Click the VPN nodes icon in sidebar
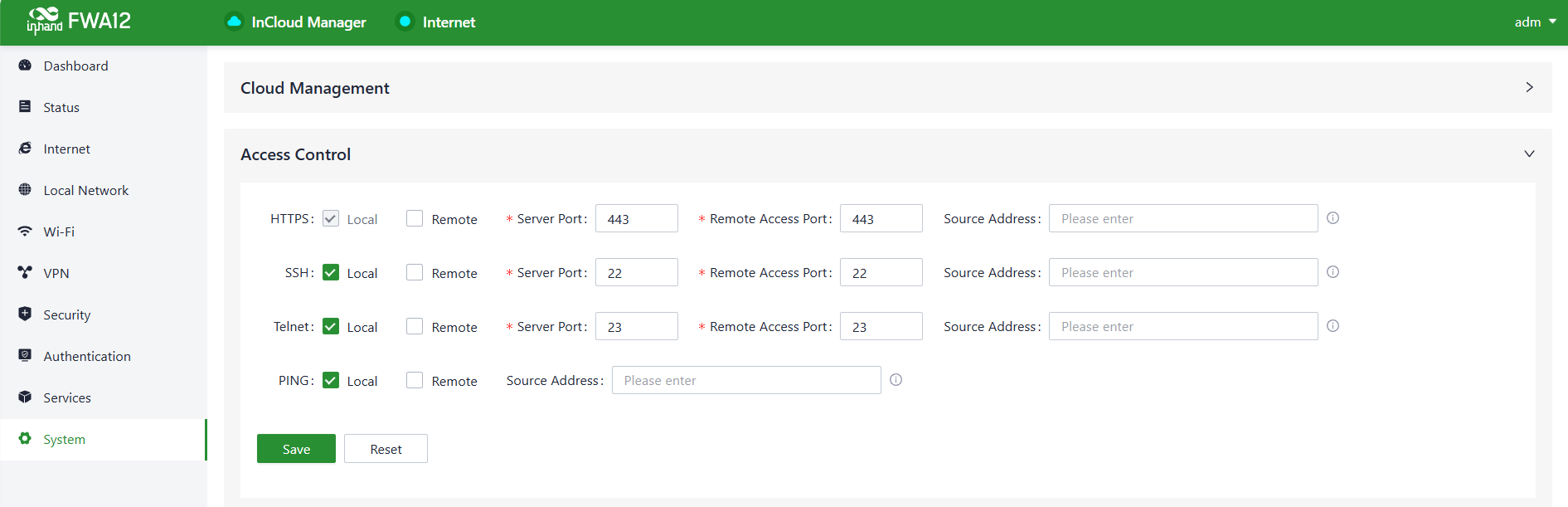1568x507 pixels. click(x=25, y=273)
